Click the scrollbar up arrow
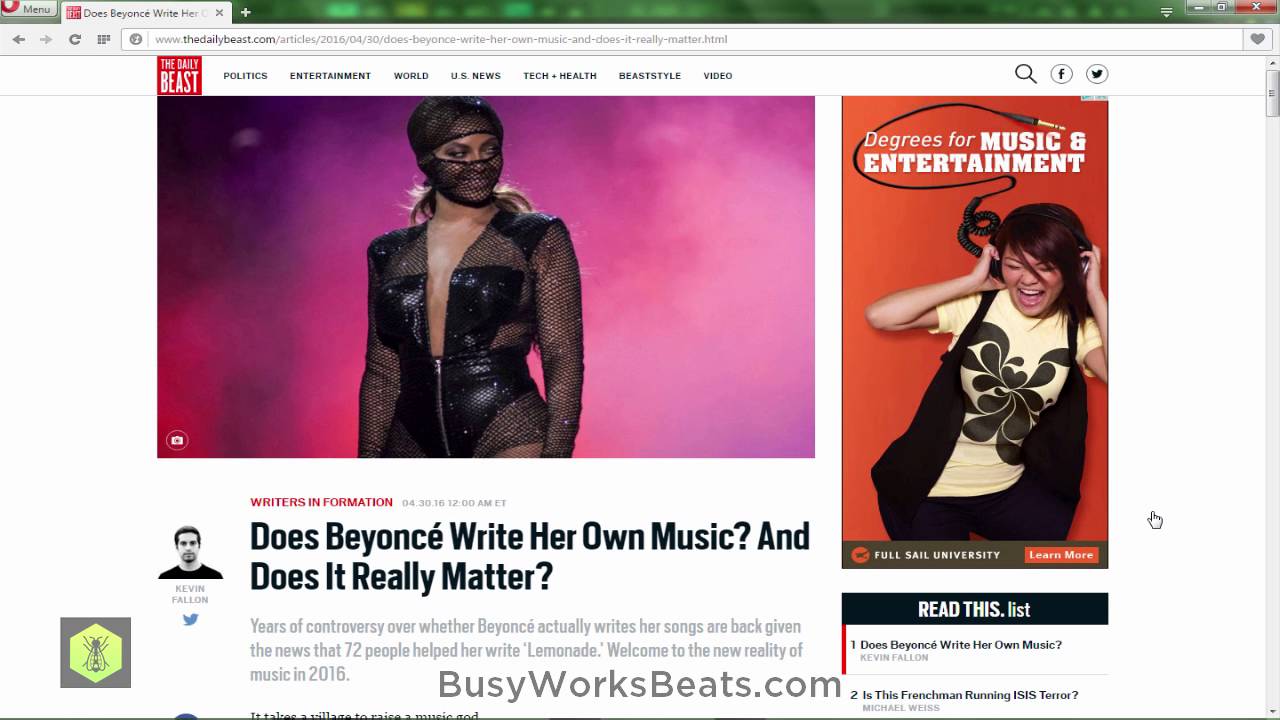This screenshot has width=1280, height=720. pos(1272,62)
